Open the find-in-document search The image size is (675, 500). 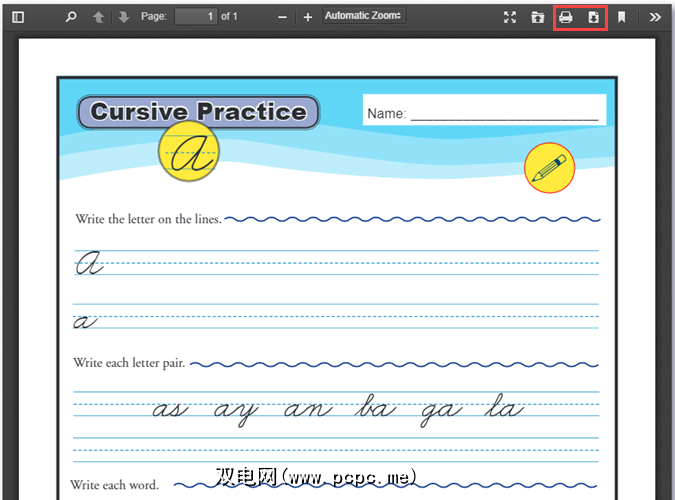pyautogui.click(x=70, y=17)
